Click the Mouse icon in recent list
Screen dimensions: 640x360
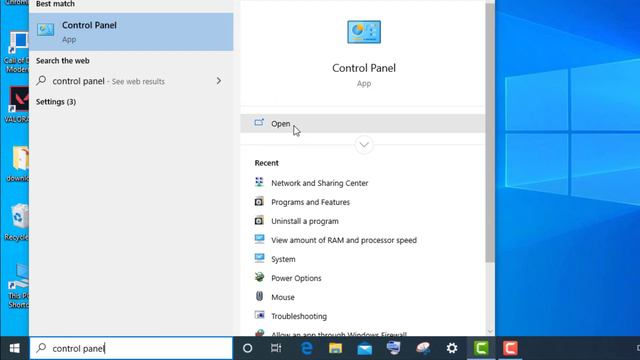[x=259, y=296]
